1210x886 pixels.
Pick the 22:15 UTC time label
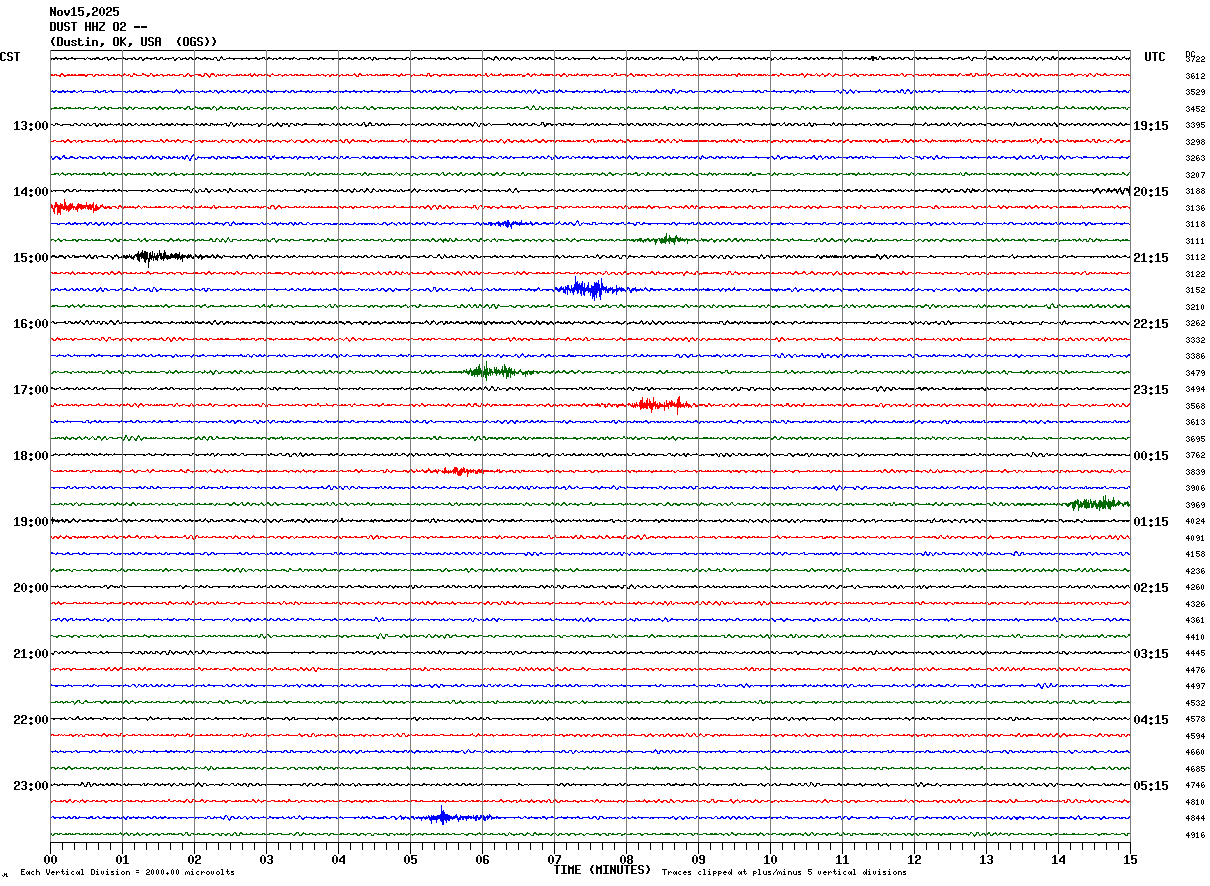coord(1151,324)
